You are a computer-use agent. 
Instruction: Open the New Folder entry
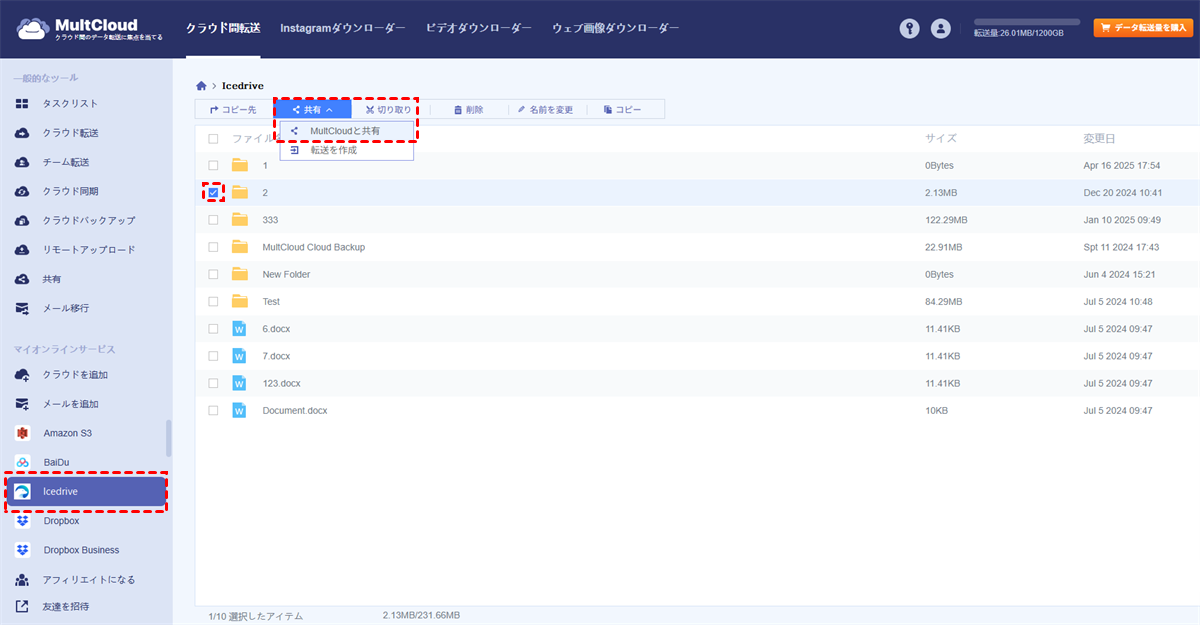click(x=286, y=274)
